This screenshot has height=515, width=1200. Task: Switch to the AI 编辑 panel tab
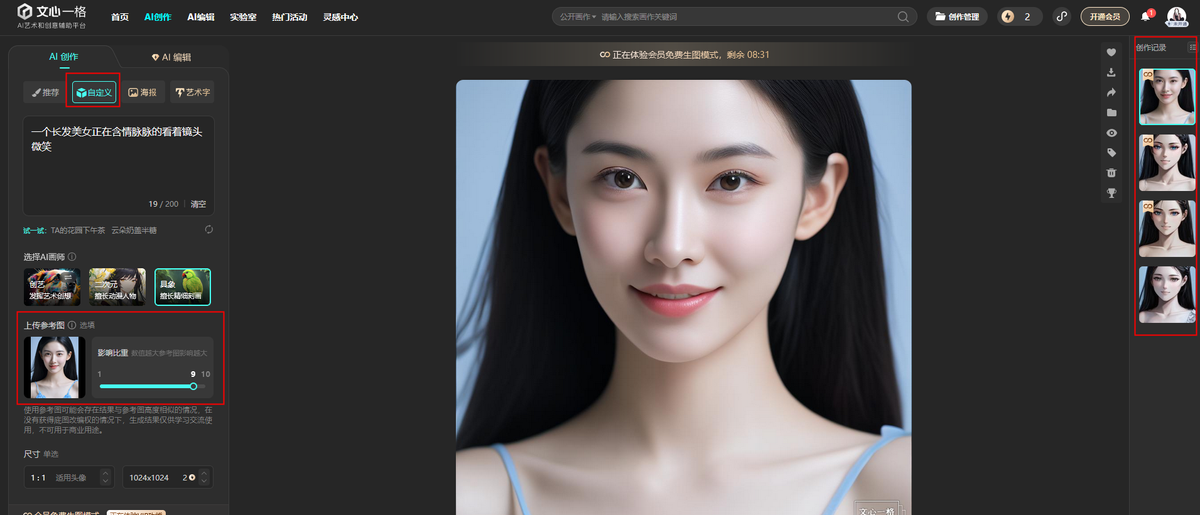pyautogui.click(x=173, y=57)
